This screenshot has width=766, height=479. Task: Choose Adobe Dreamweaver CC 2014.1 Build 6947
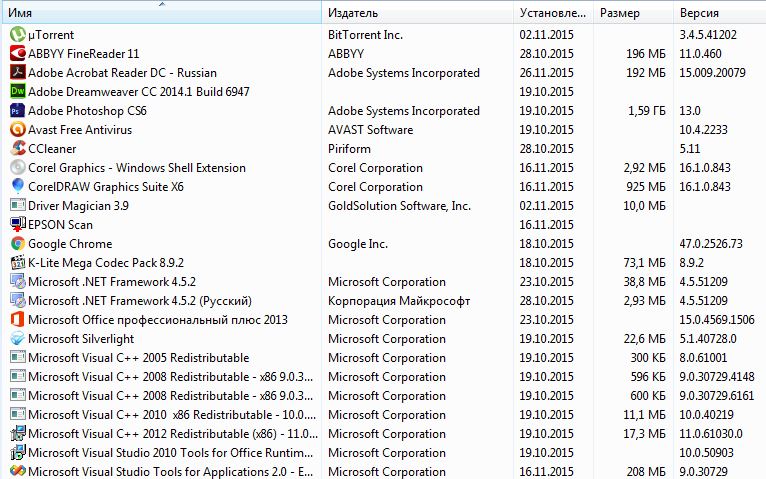point(139,91)
